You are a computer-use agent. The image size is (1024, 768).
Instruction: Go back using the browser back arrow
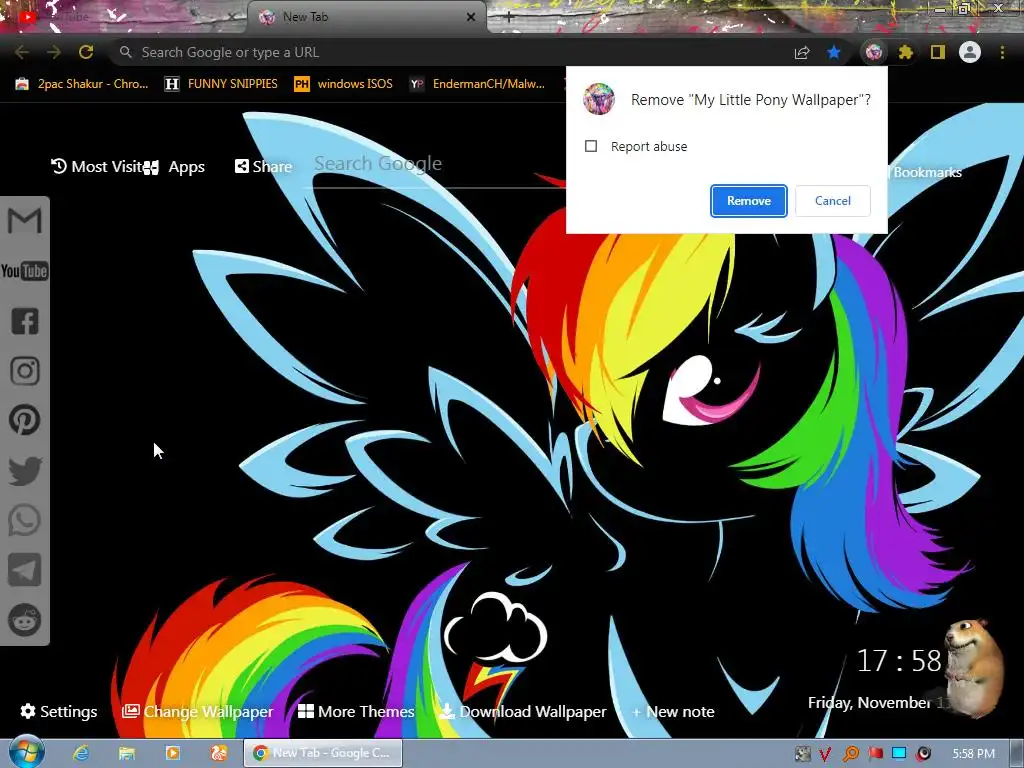[x=22, y=52]
